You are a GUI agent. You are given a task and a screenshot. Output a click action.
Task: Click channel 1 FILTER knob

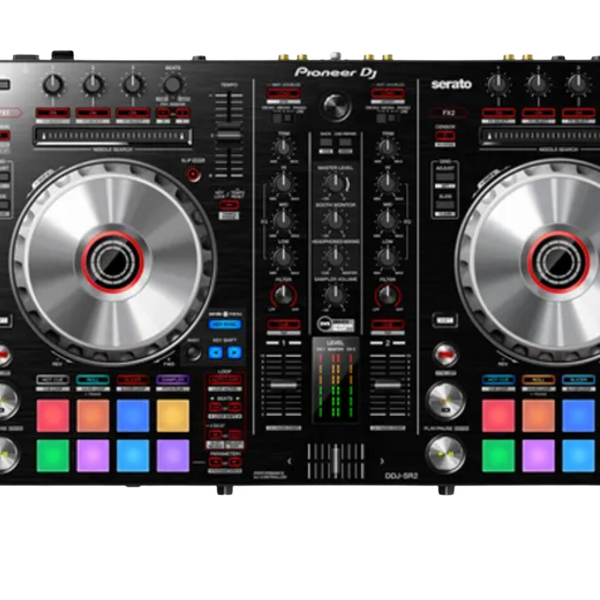pyautogui.click(x=284, y=294)
